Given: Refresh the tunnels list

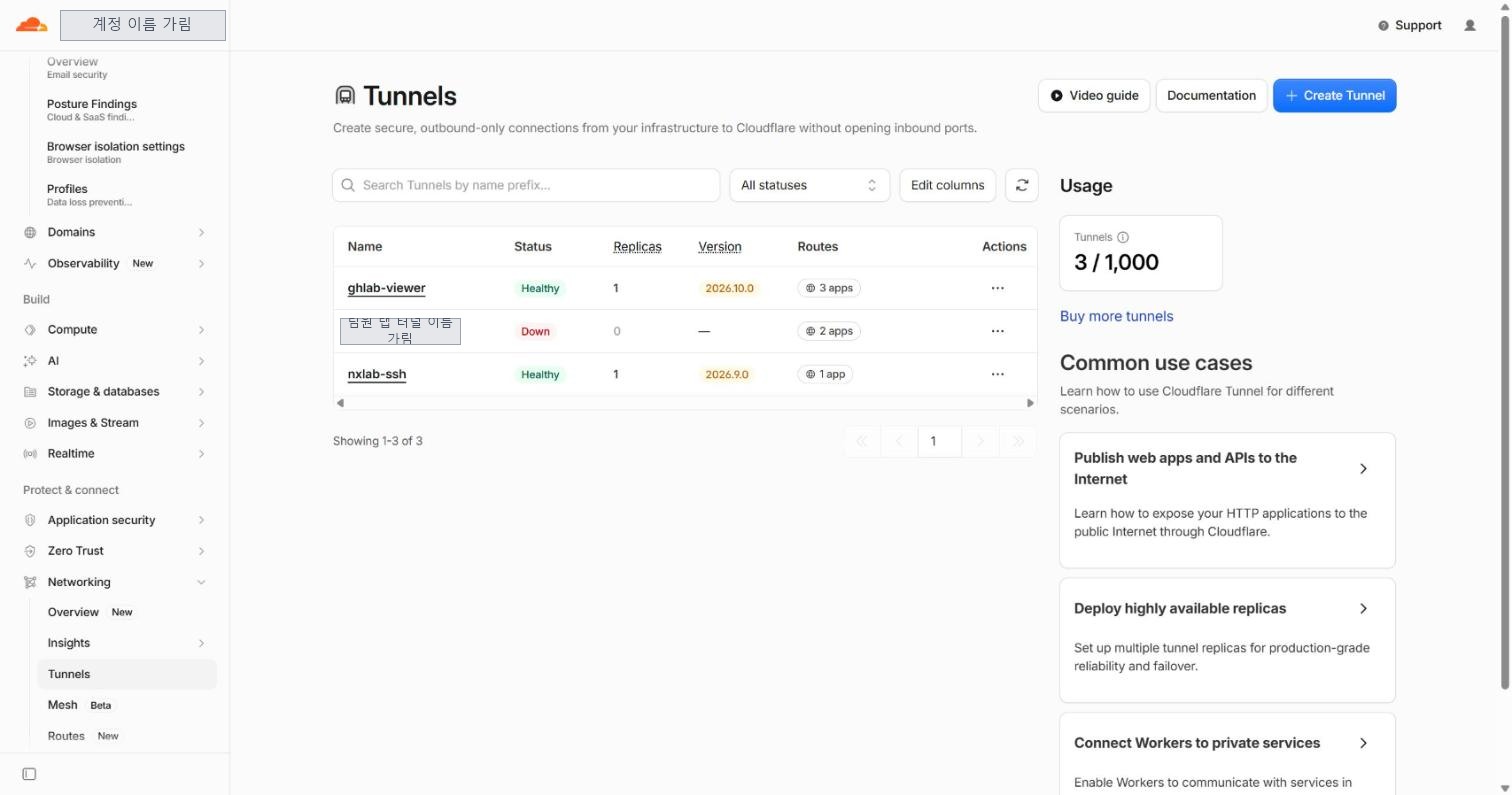Looking at the screenshot, I should pos(1021,185).
